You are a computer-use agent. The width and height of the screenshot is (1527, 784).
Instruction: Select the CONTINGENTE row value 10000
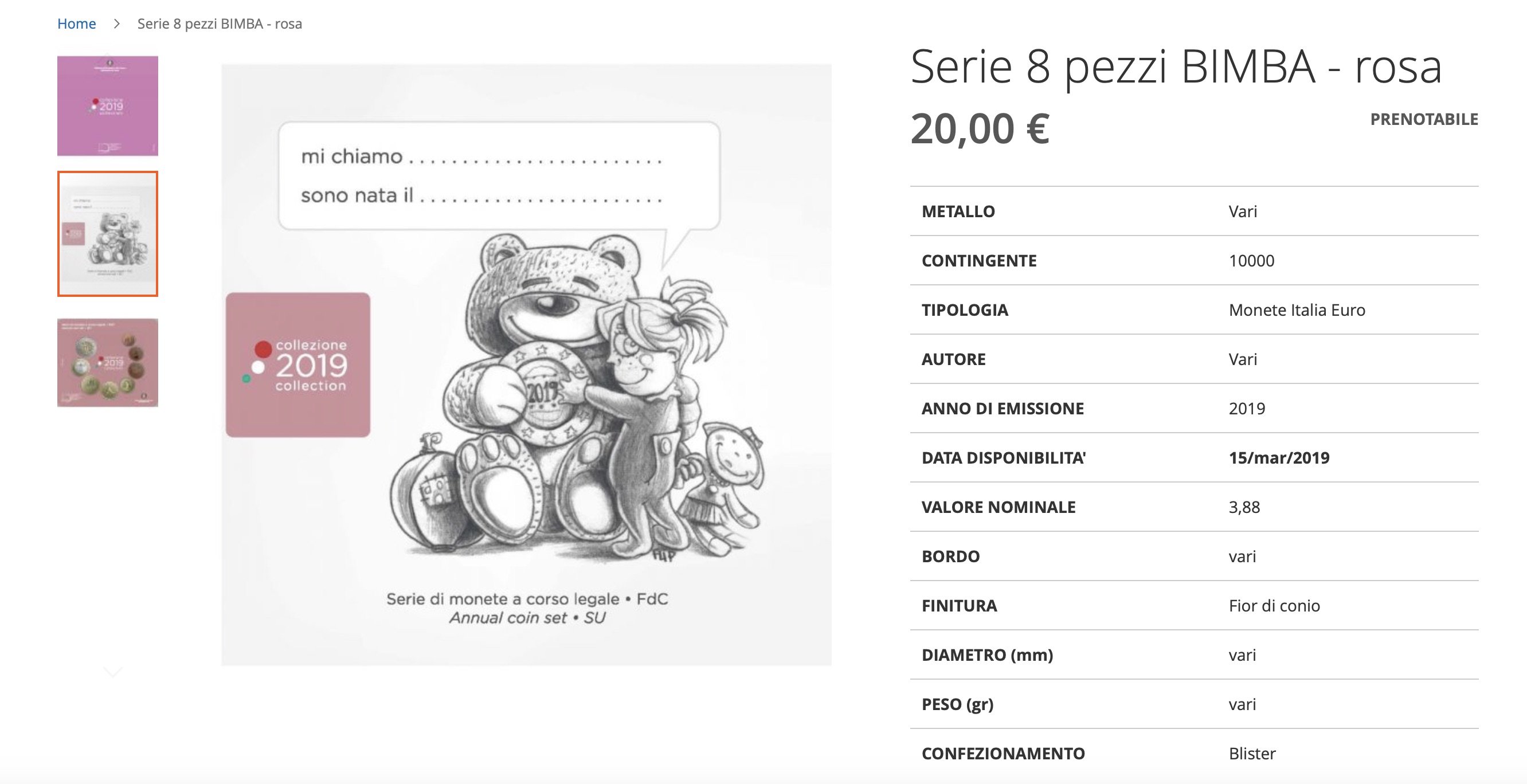1251,261
